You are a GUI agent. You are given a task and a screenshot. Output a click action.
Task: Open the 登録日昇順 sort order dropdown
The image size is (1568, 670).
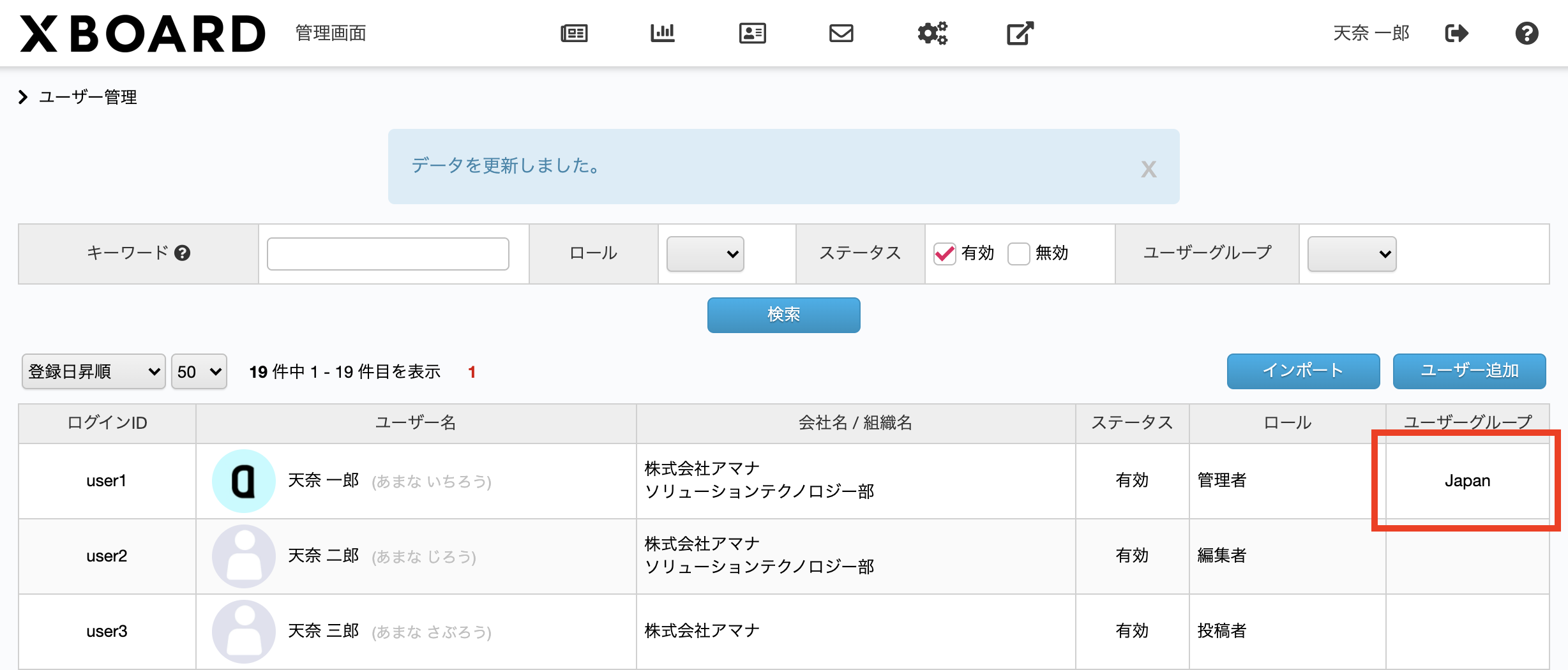94,371
